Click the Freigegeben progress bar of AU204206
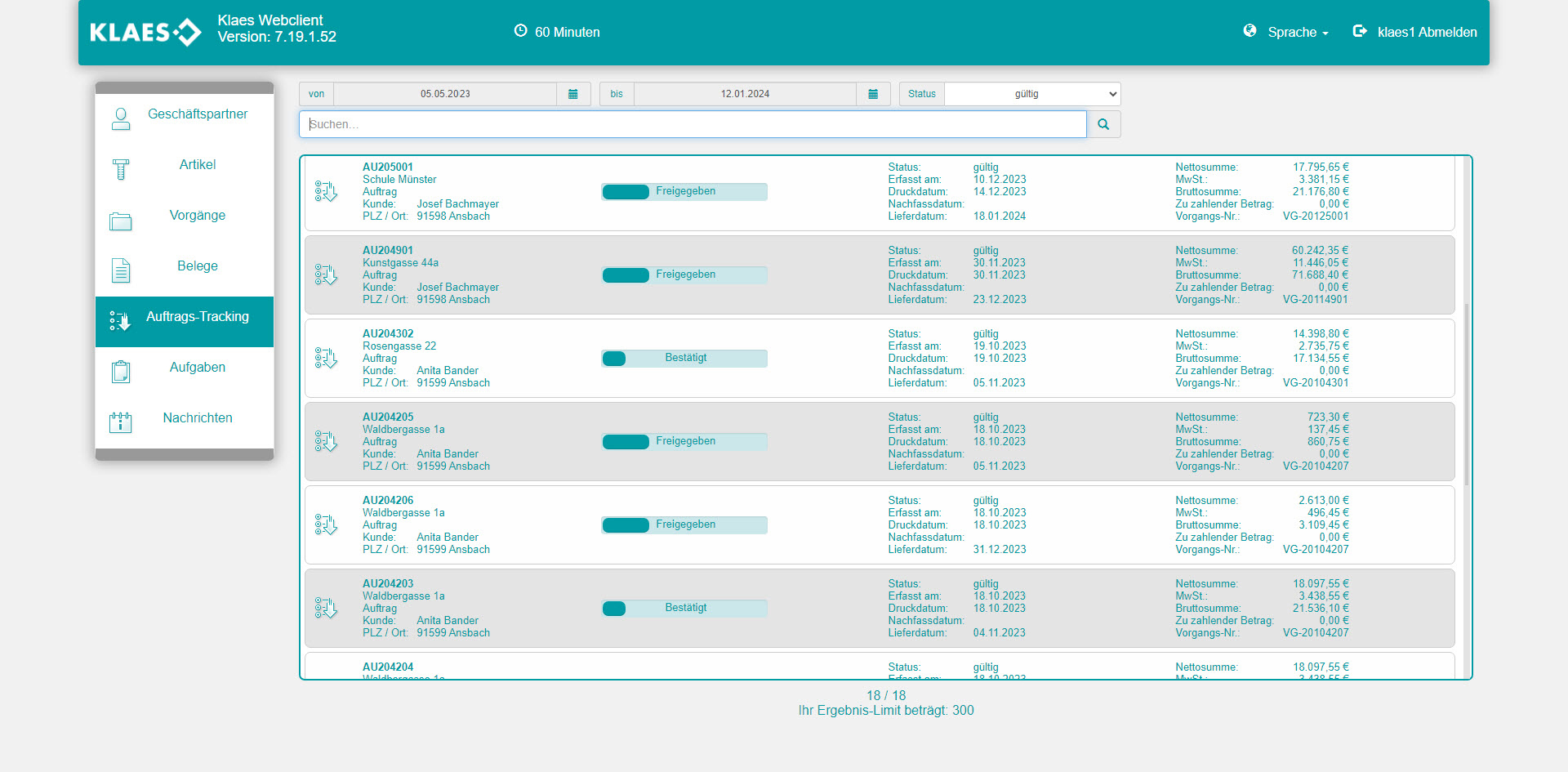 684,524
